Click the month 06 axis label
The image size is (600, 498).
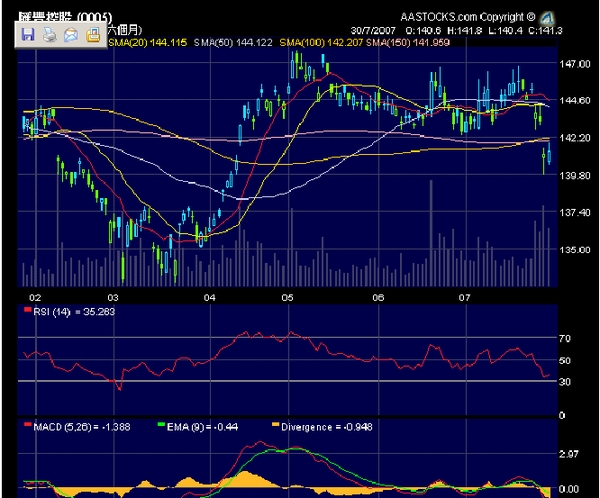[378, 298]
